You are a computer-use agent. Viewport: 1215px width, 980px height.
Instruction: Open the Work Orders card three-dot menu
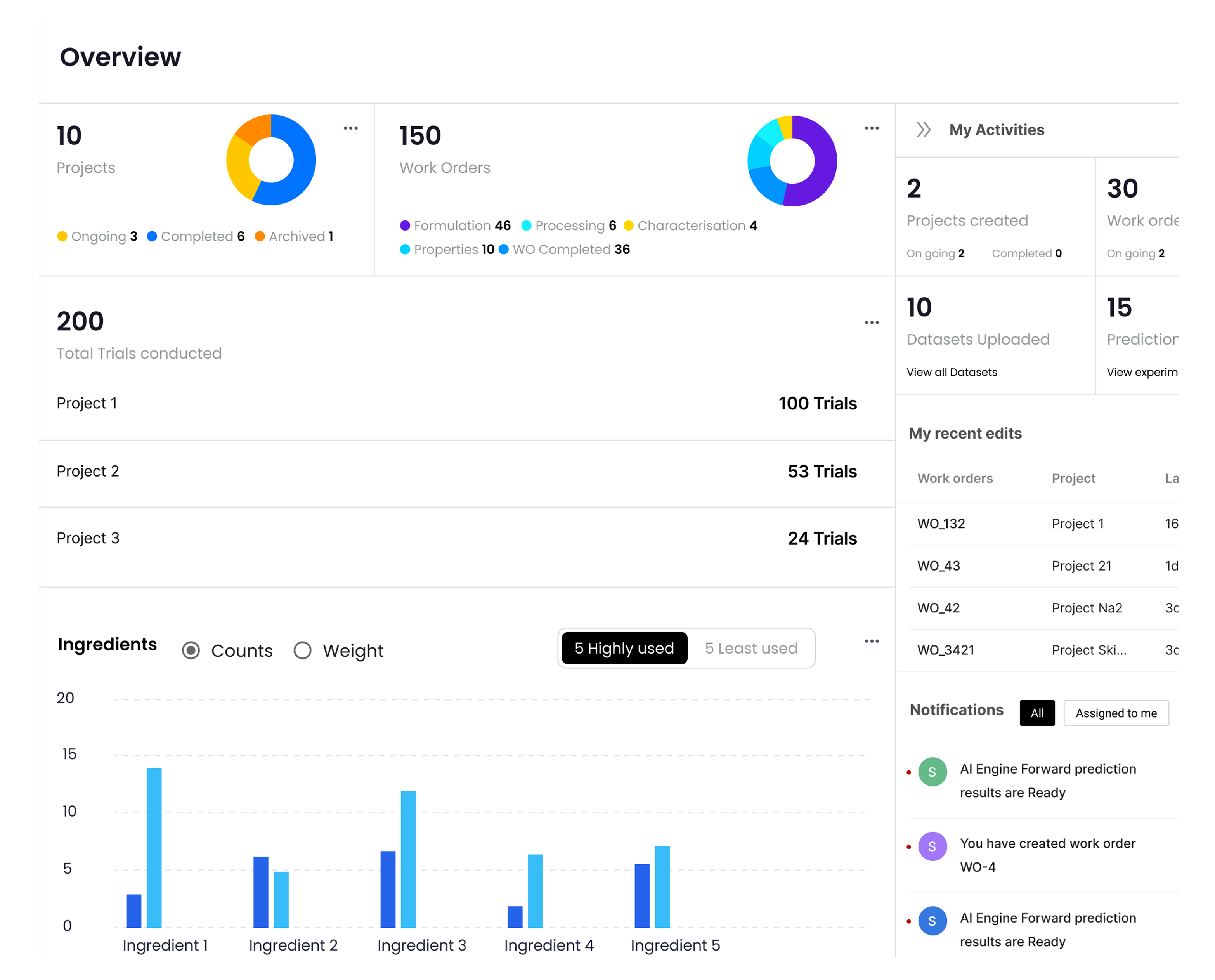[871, 128]
